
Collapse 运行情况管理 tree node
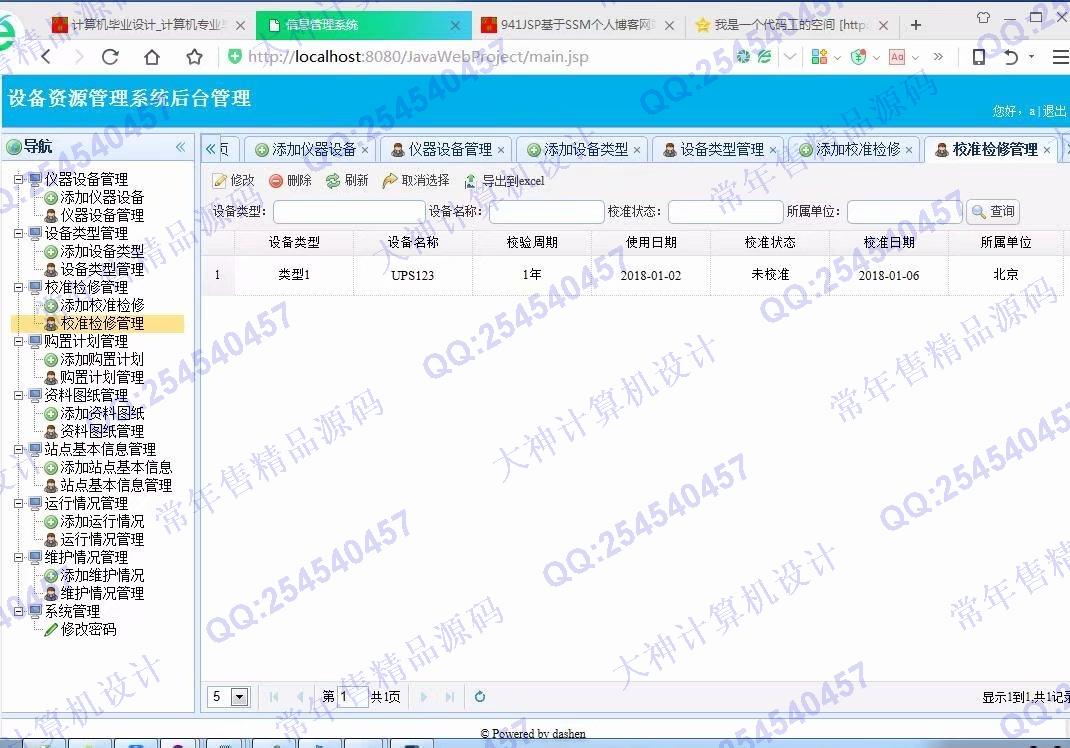point(18,503)
